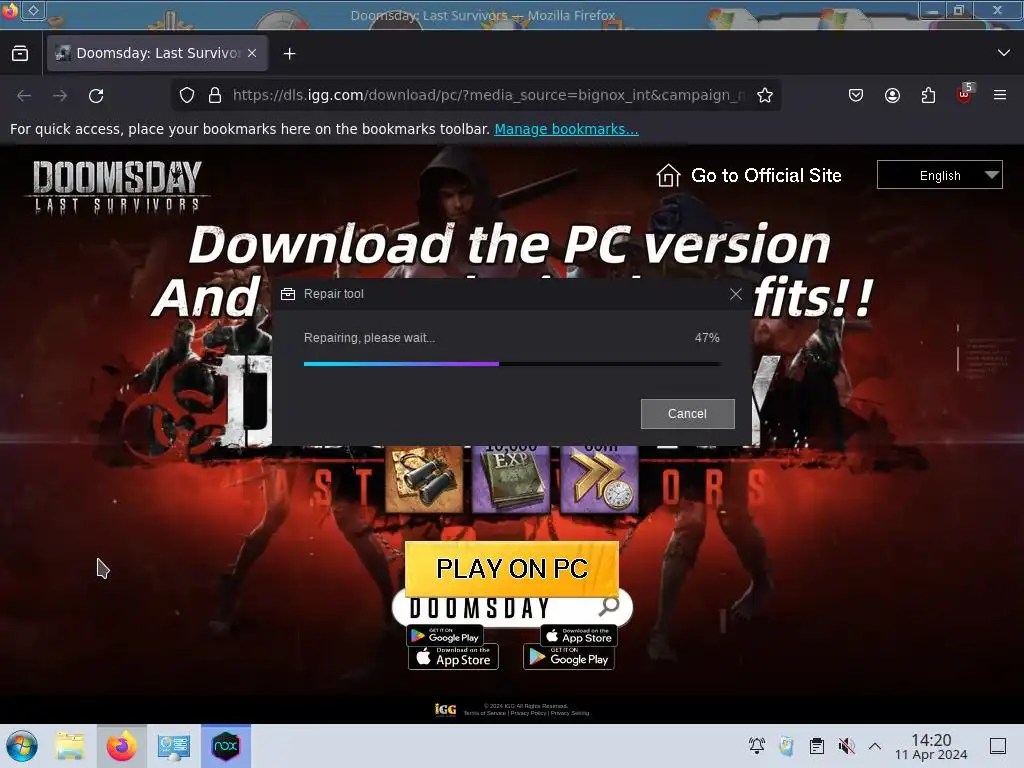The width and height of the screenshot is (1024, 768).
Task: Click the muted volume tray icon
Action: (x=846, y=746)
